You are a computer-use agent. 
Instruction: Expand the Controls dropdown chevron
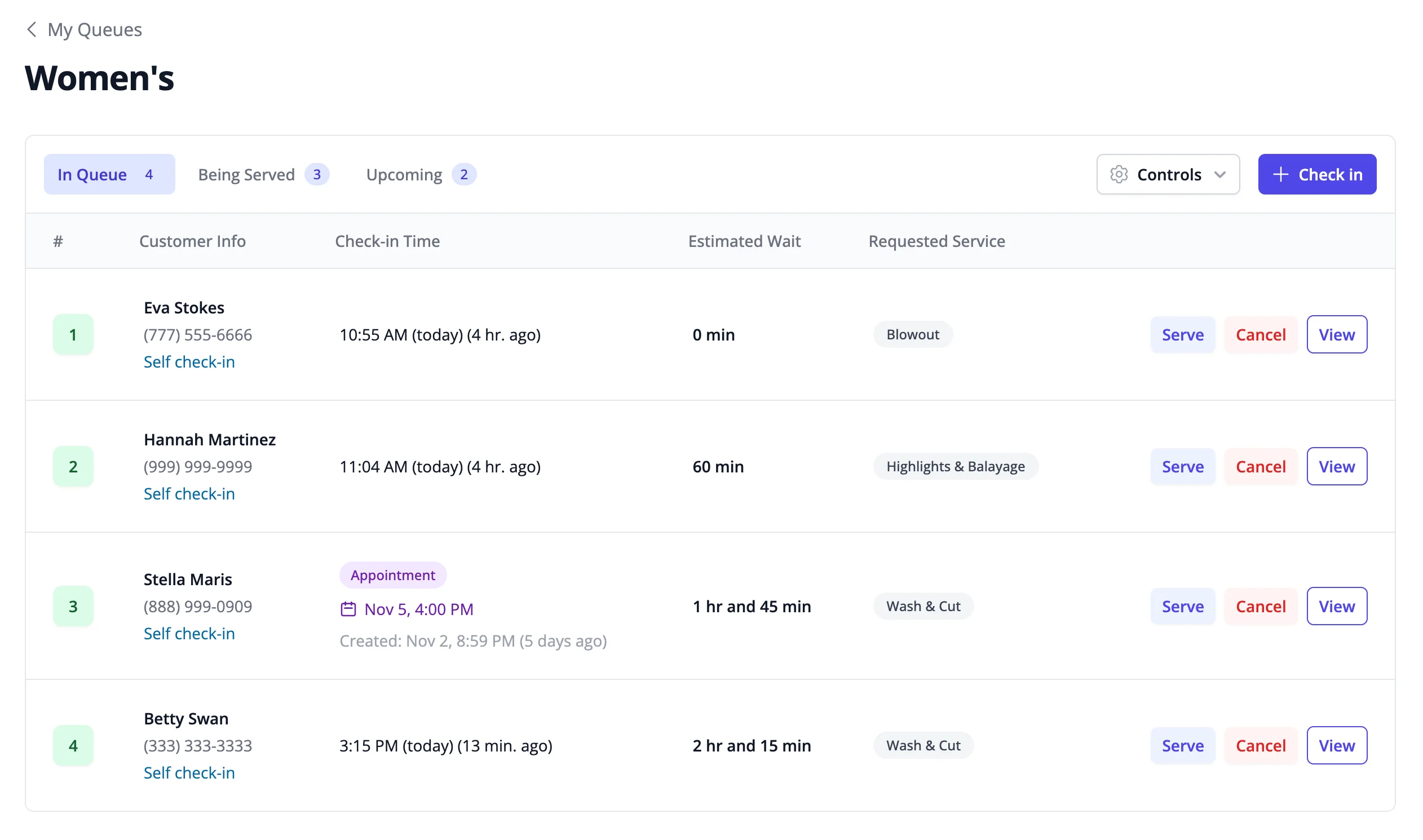(x=1221, y=174)
